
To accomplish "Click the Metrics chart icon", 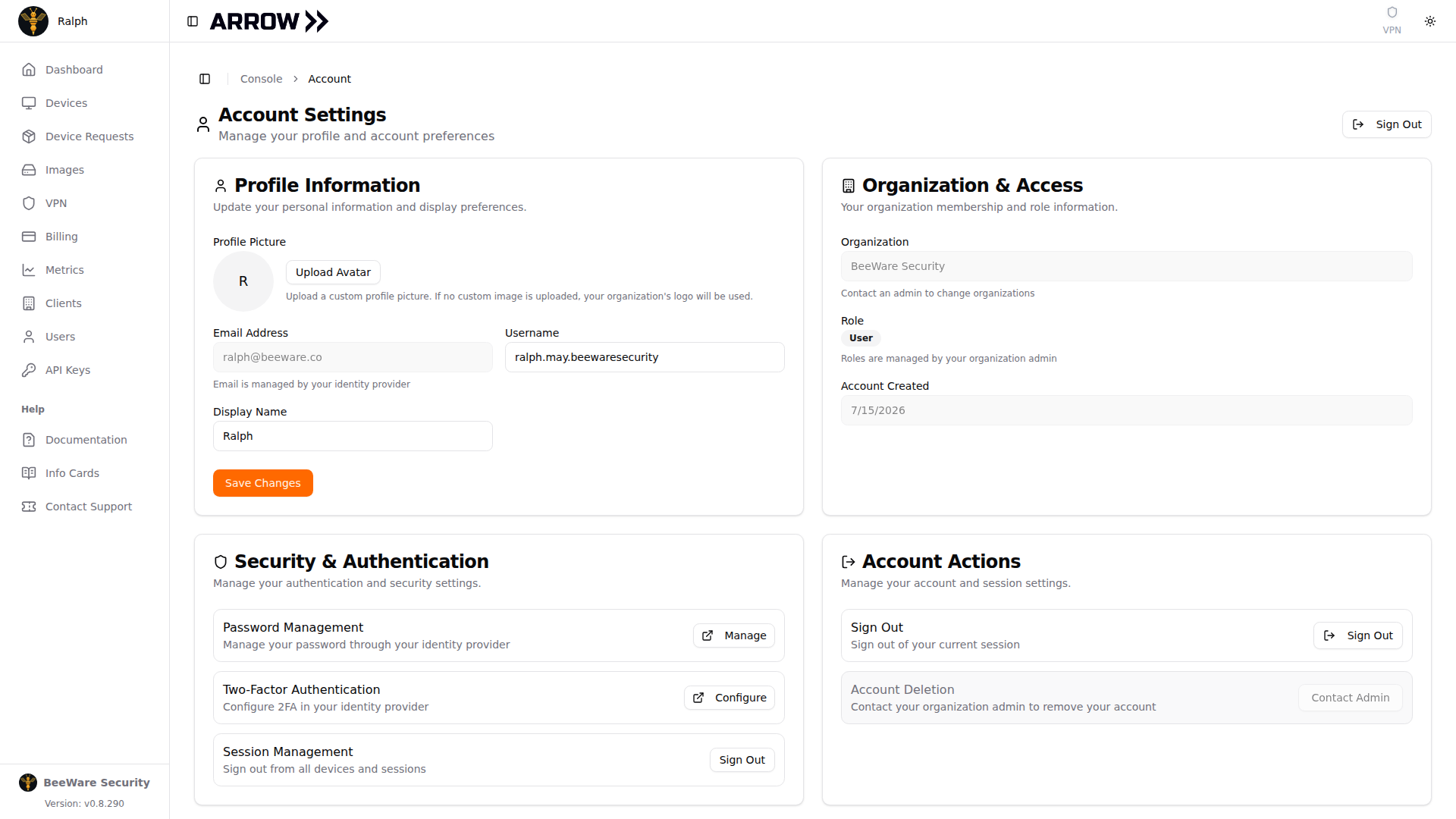I will (29, 270).
